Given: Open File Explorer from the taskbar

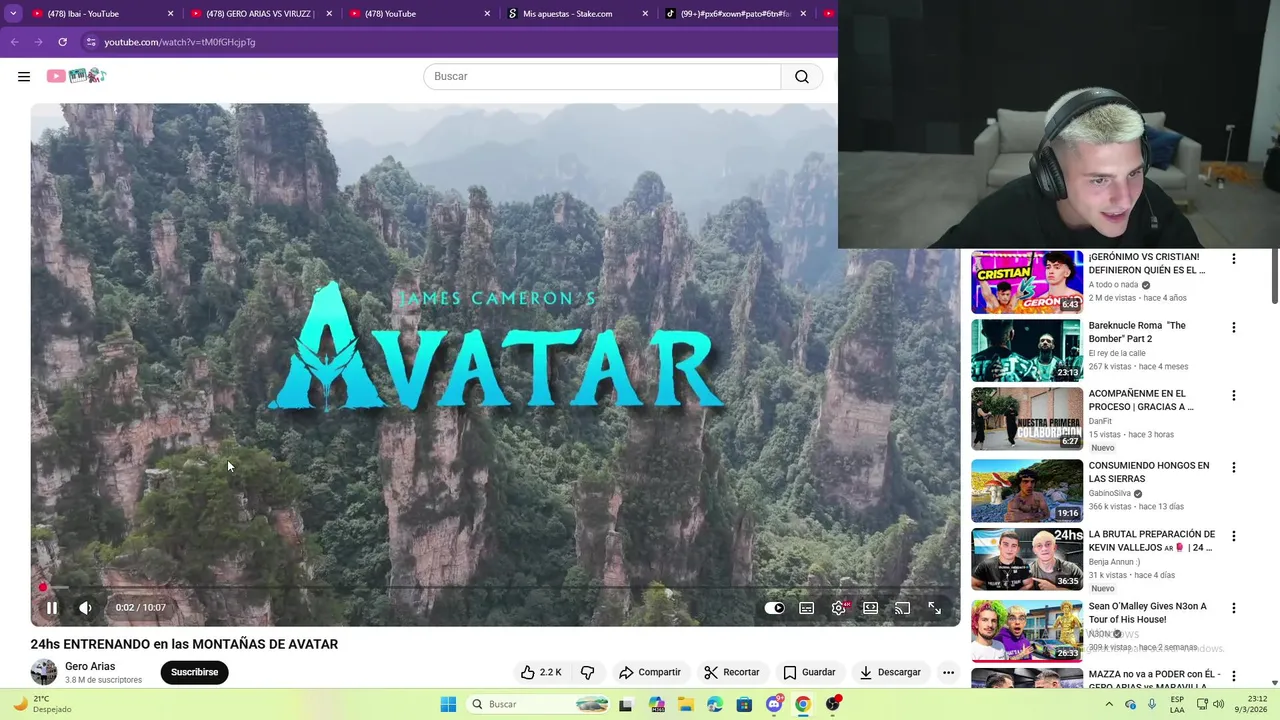Looking at the screenshot, I should (x=686, y=704).
